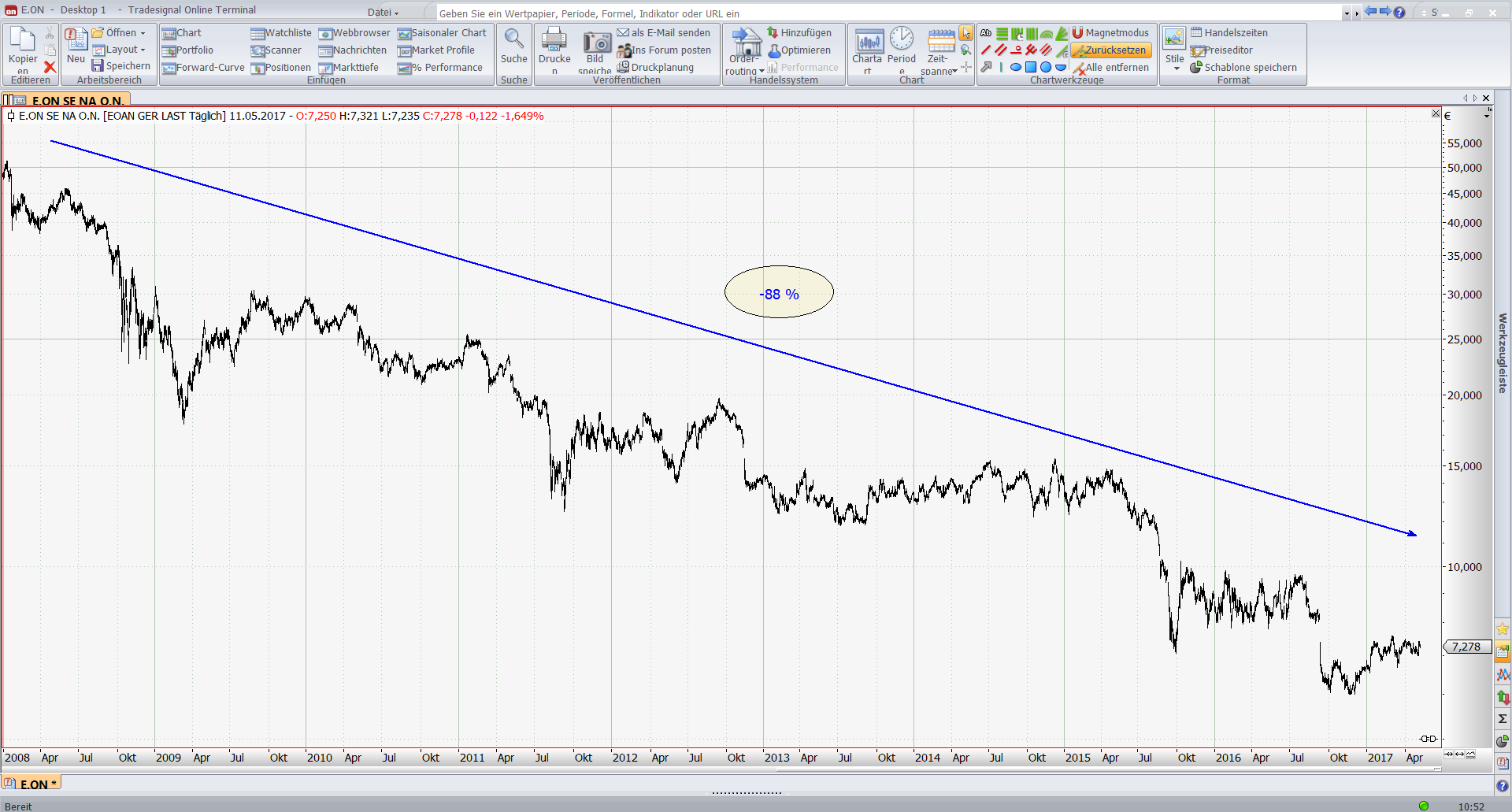Open the Stile dropdown
Viewport: 1512px width, 812px height.
coord(1177,69)
